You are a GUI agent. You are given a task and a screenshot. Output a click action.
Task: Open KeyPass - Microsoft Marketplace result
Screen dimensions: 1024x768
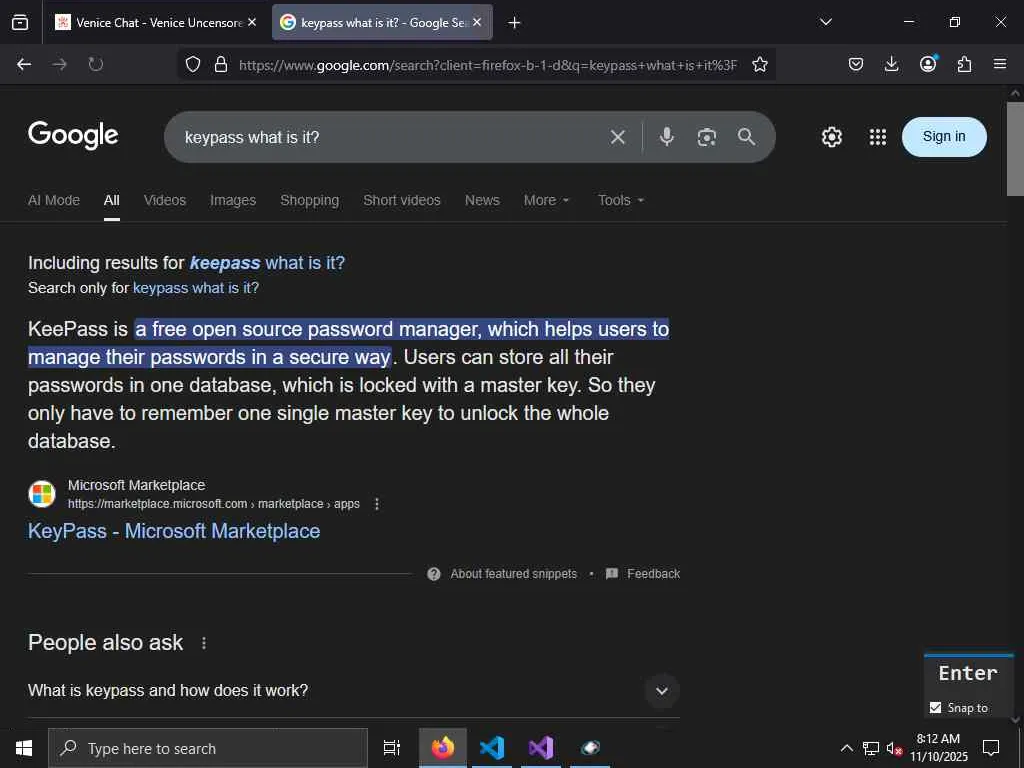pos(174,531)
